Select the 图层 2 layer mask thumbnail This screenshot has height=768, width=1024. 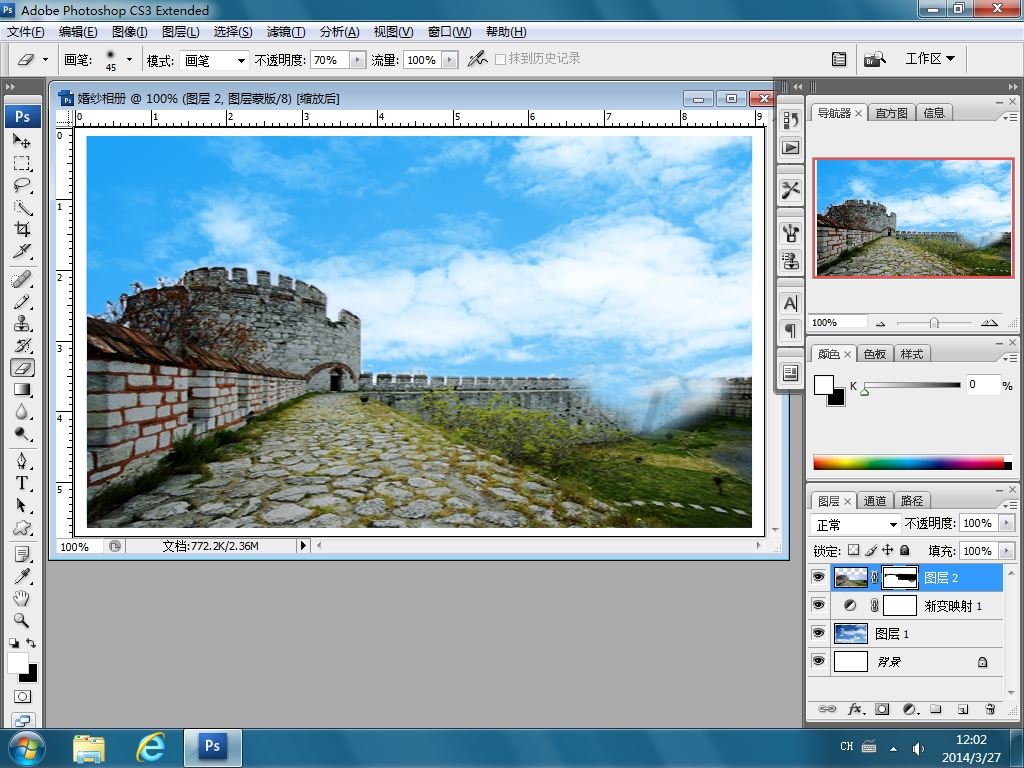900,577
